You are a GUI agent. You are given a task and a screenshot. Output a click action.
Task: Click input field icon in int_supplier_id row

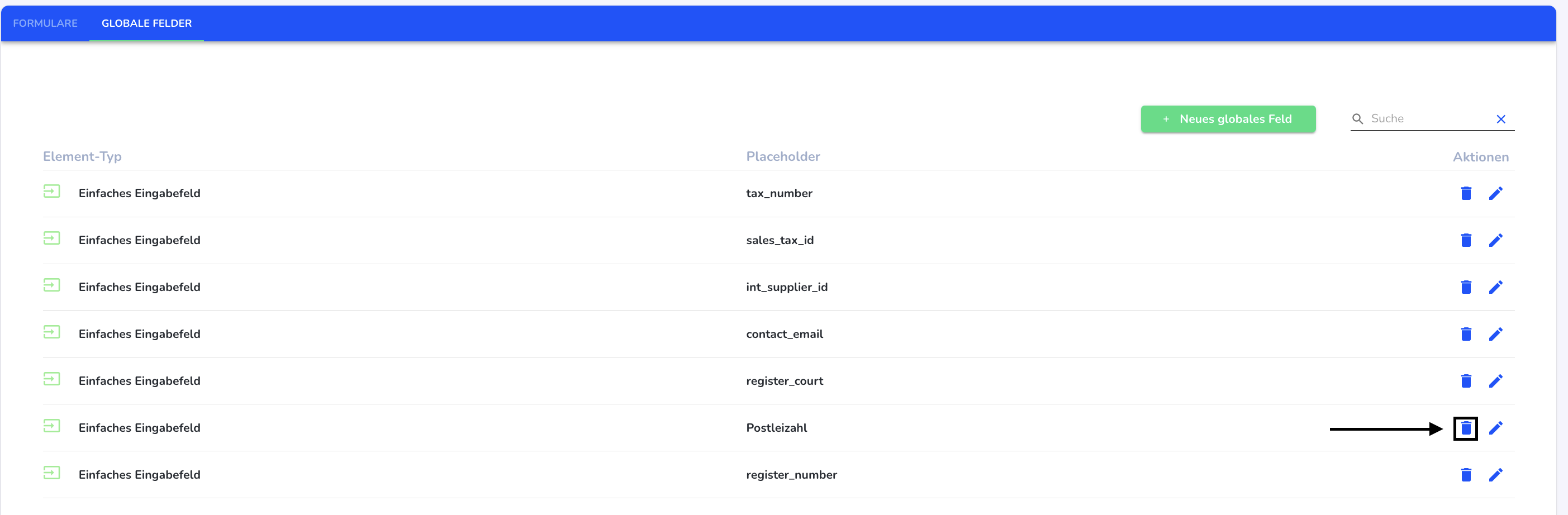pos(52,285)
